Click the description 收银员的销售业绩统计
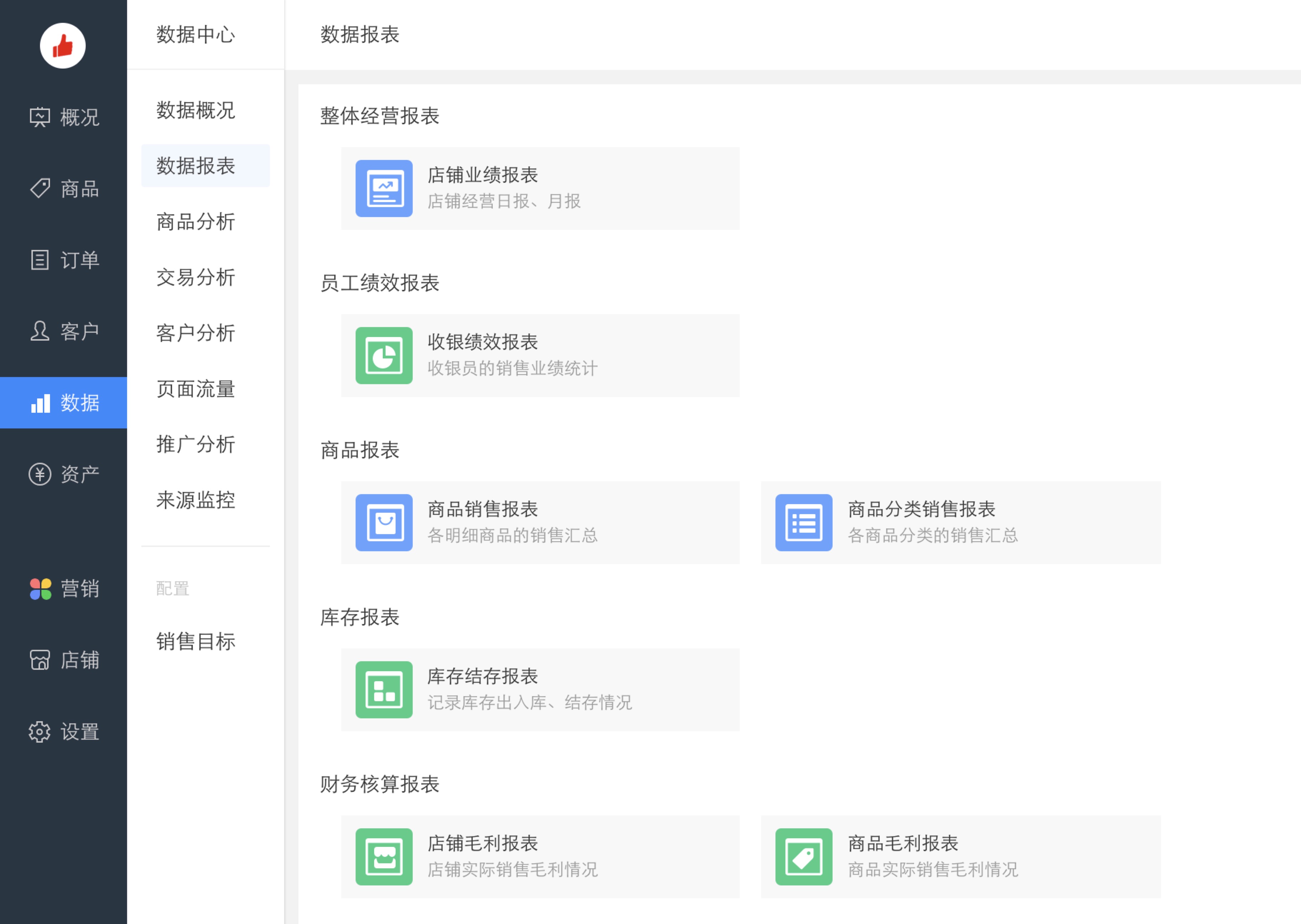Screen dimensions: 1301x924 (x=513, y=368)
